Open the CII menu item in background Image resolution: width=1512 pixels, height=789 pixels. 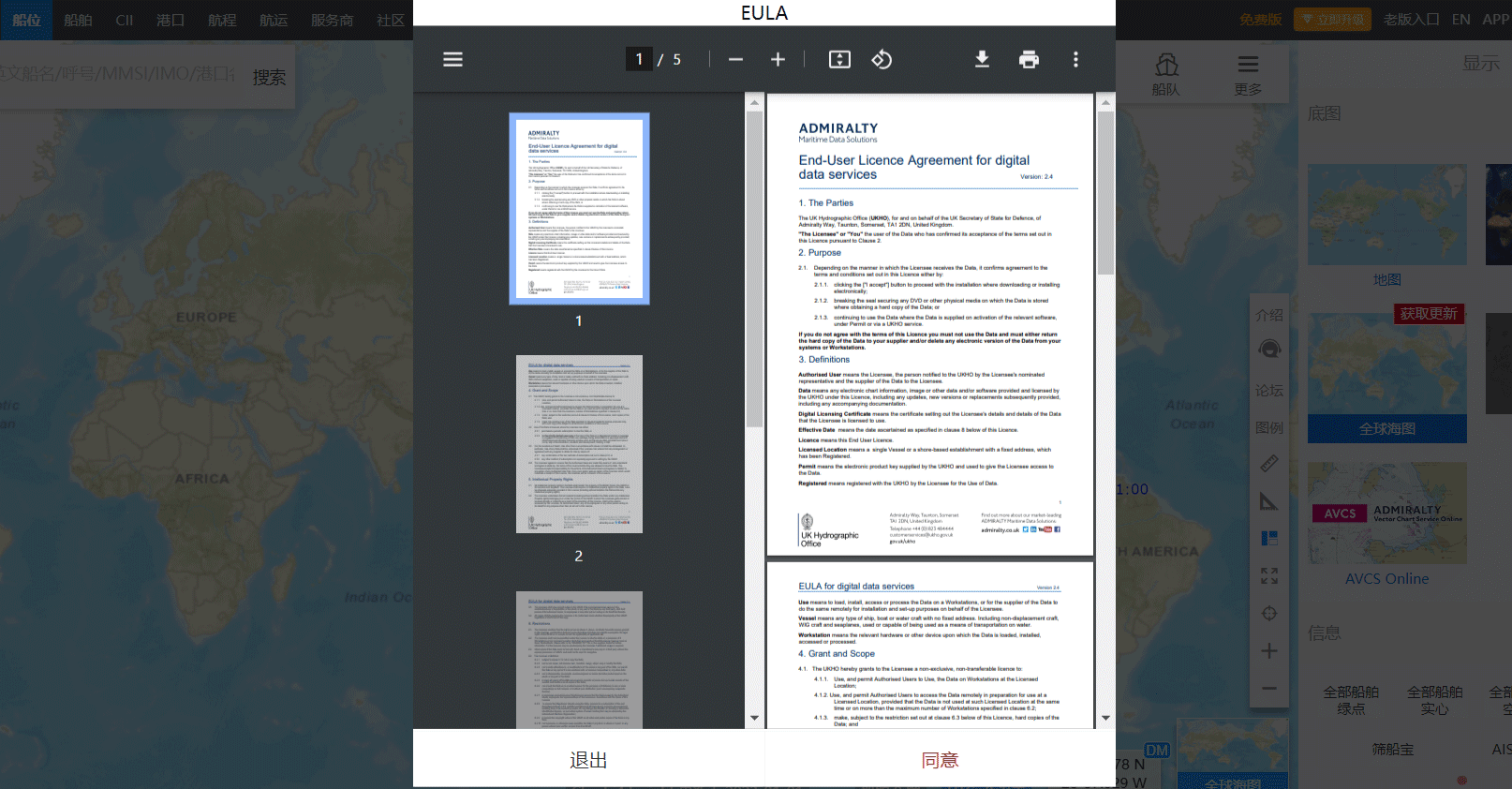[125, 20]
